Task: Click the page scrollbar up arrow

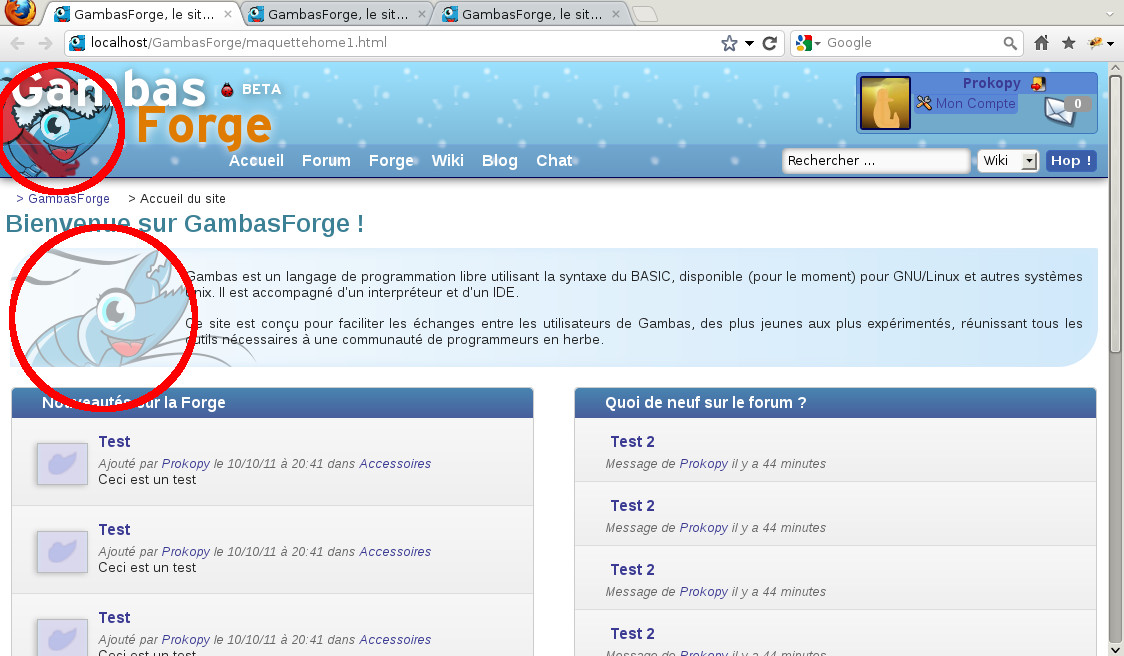Action: point(1116,69)
